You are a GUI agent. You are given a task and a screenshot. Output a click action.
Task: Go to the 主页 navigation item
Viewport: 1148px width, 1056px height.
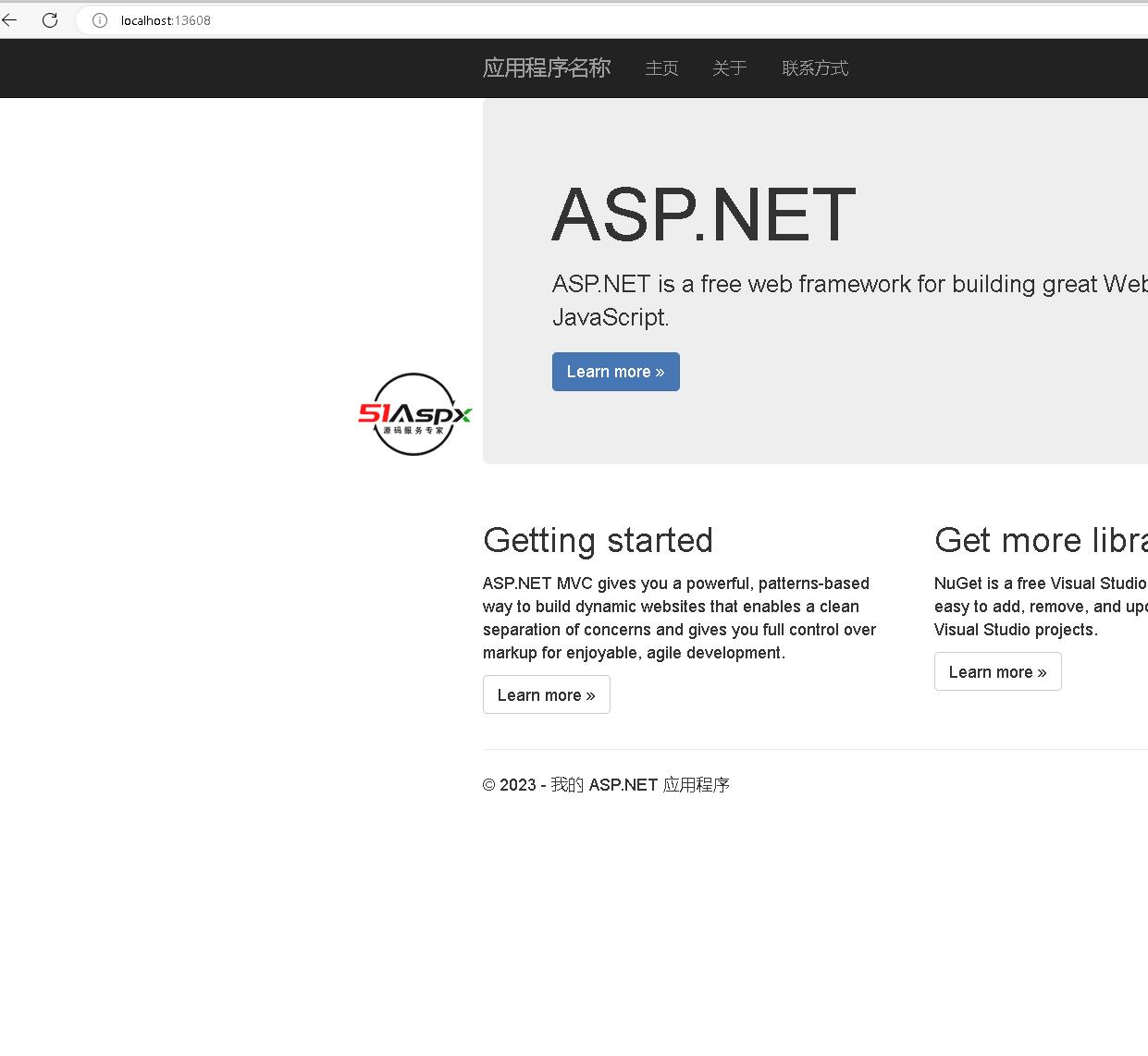(x=661, y=68)
